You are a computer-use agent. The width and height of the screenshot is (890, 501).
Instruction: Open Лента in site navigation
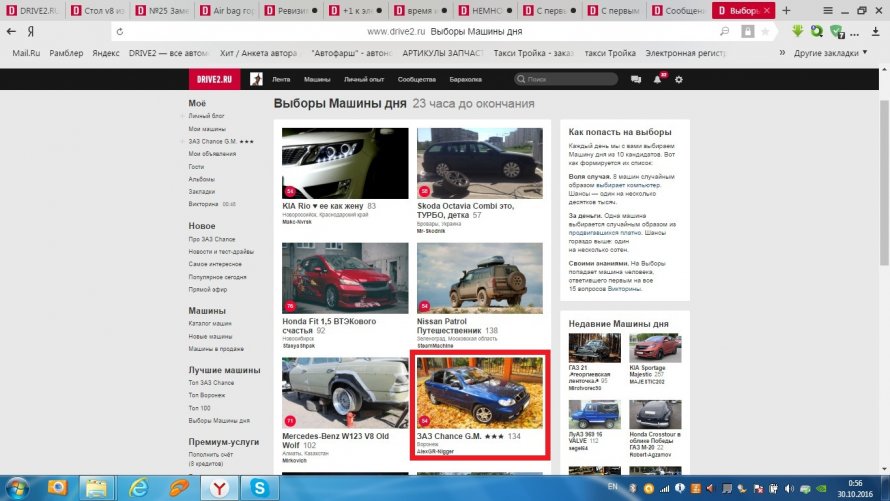click(x=281, y=79)
